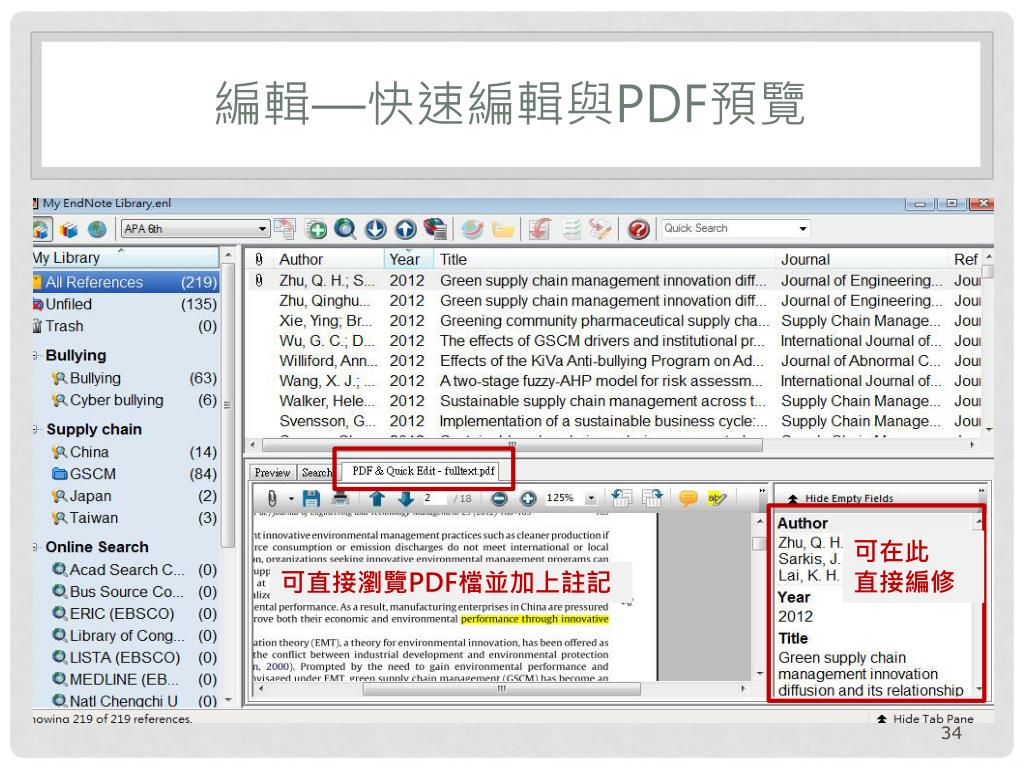
Task: Print the PDF using printer icon
Action: [x=340, y=499]
